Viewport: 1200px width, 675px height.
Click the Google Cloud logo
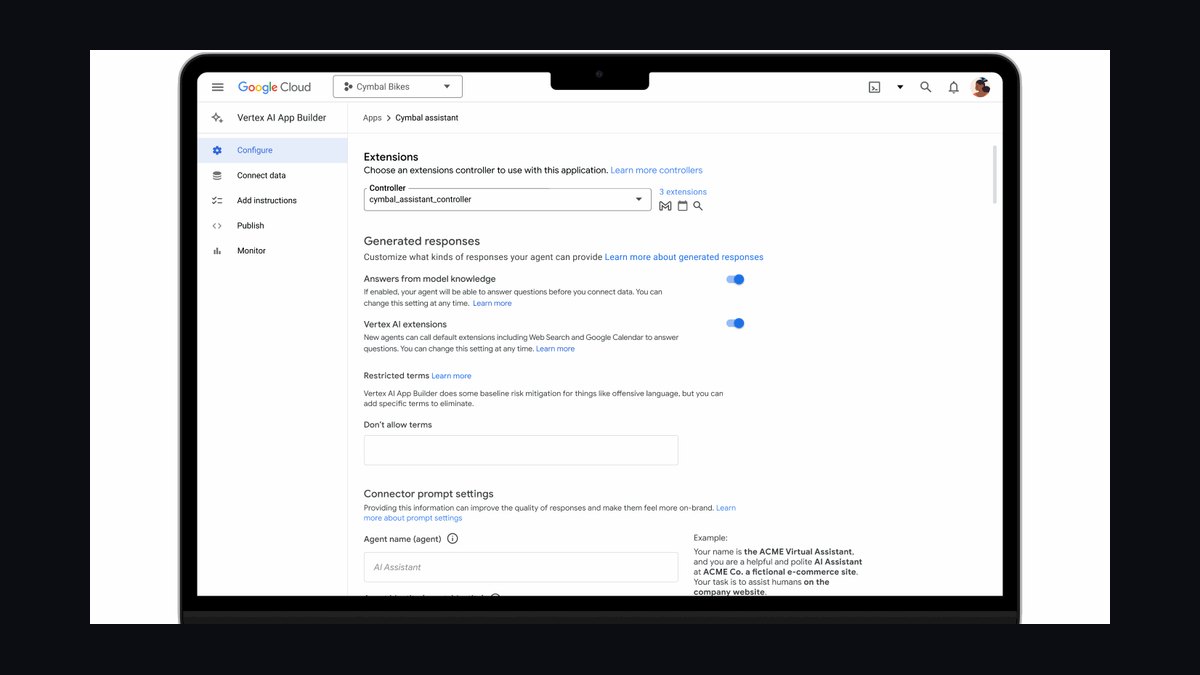(274, 87)
